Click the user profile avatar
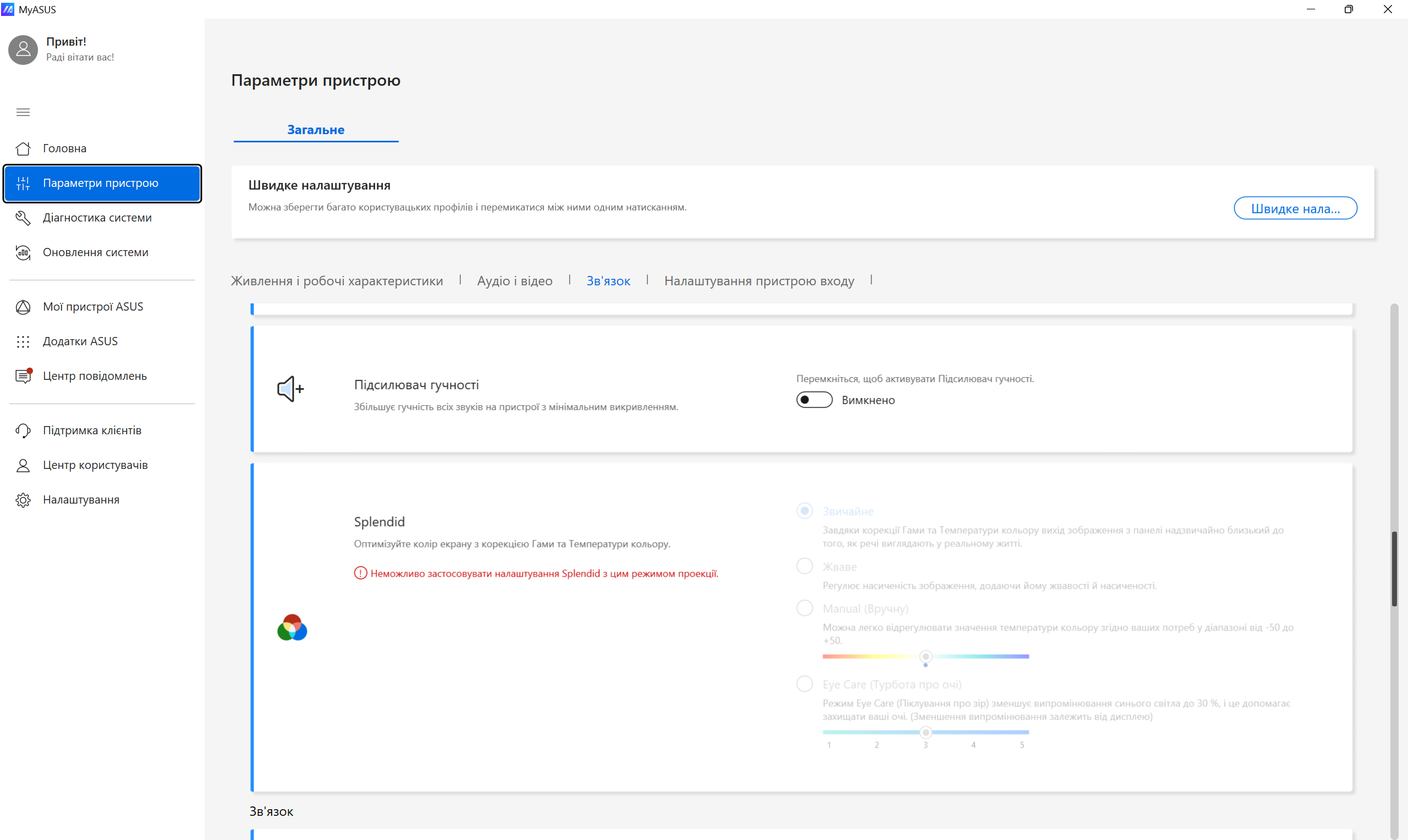Viewport: 1408px width, 840px height. pos(23,50)
